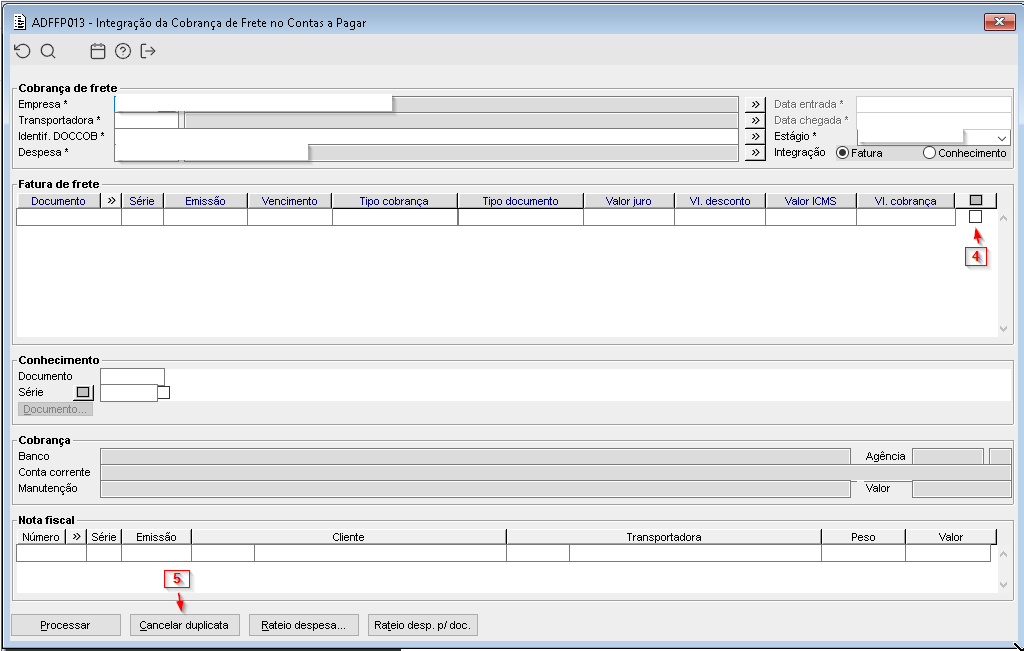Click the Transportadora column header in Nota fiscal
Image resolution: width=1024 pixels, height=651 pixels.
(x=664, y=536)
